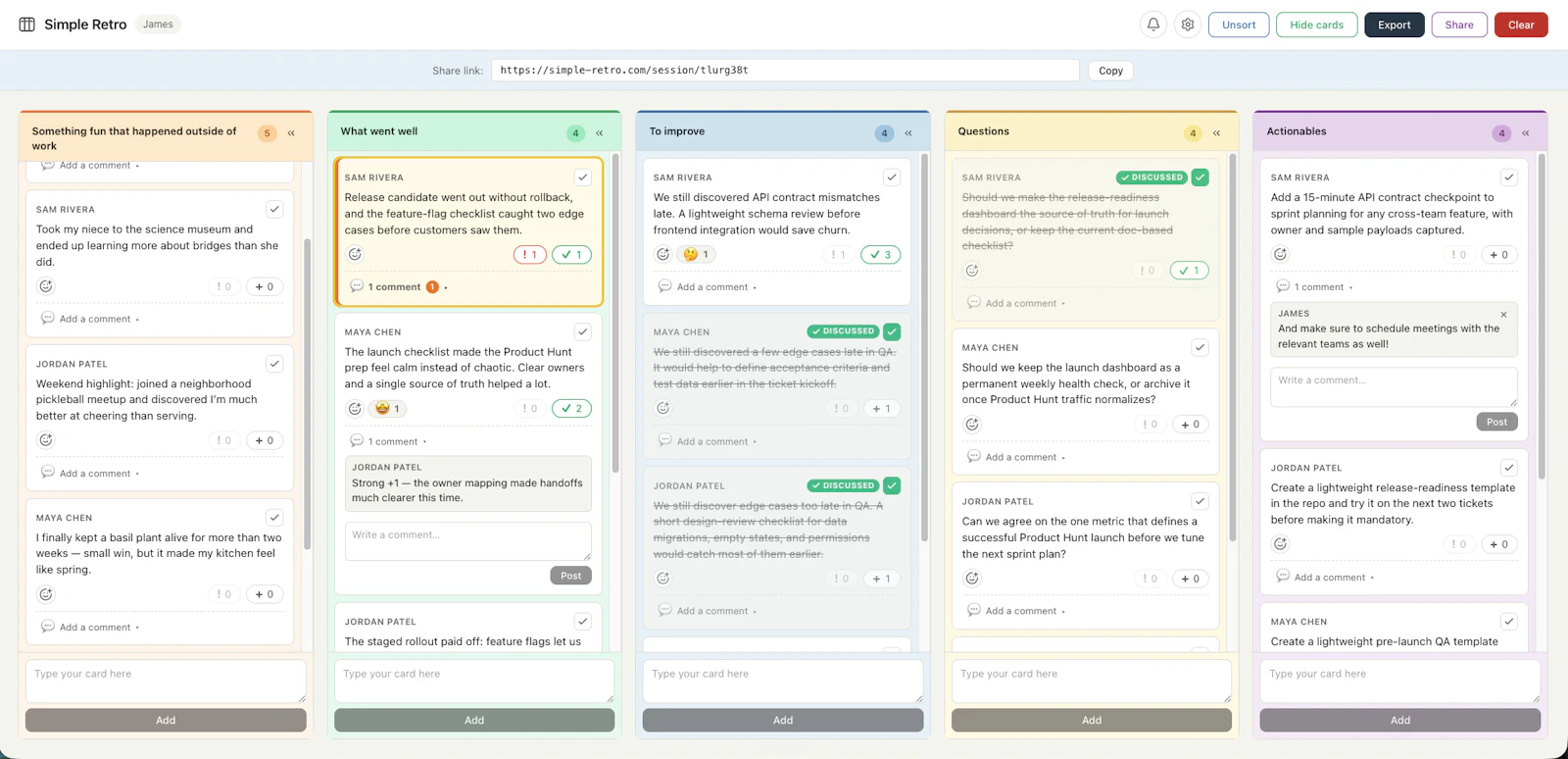The image size is (1568, 759).
Task: Expand 1 comment on Release candidate card
Action: (399, 287)
